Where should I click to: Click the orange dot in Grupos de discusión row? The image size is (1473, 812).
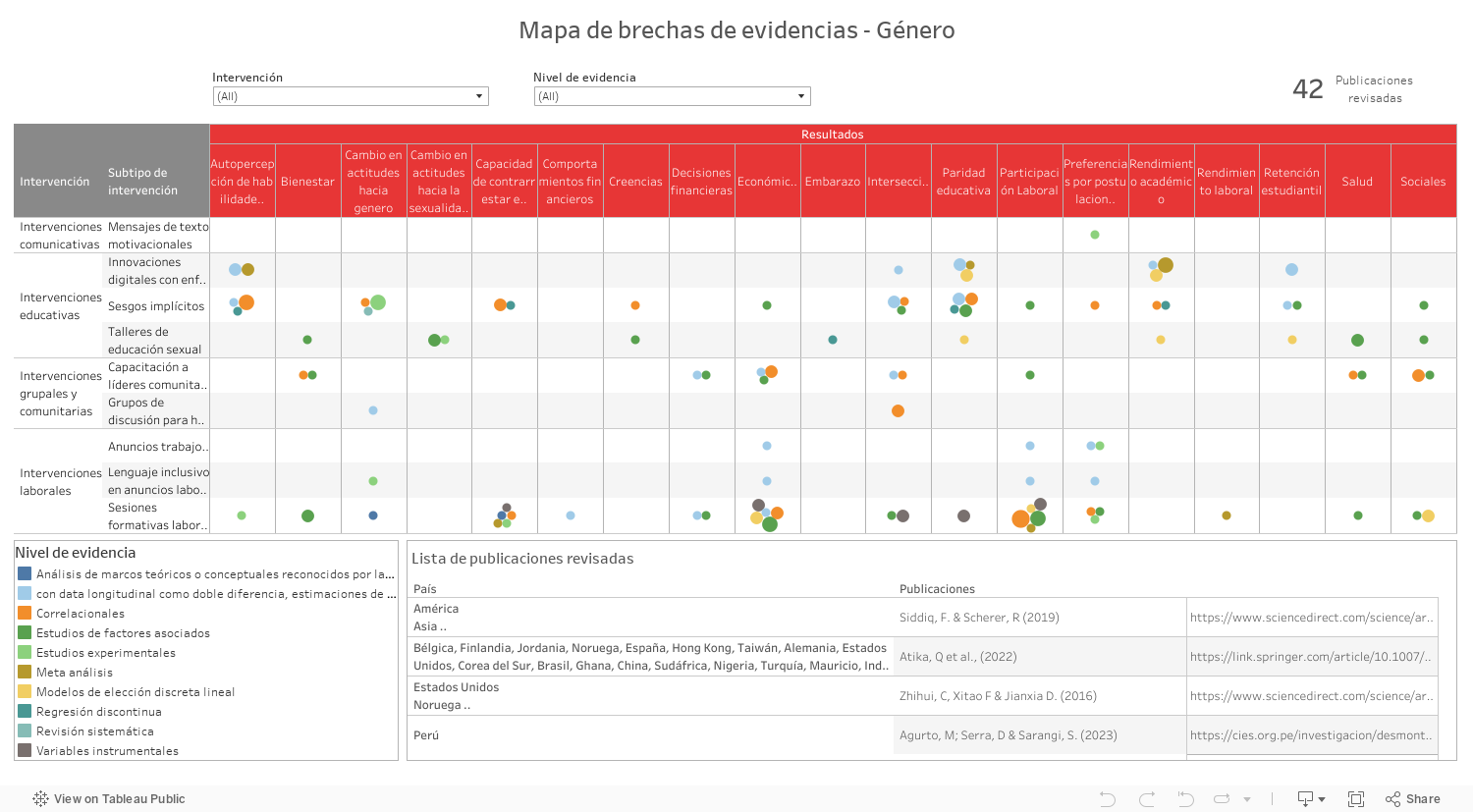(x=898, y=410)
